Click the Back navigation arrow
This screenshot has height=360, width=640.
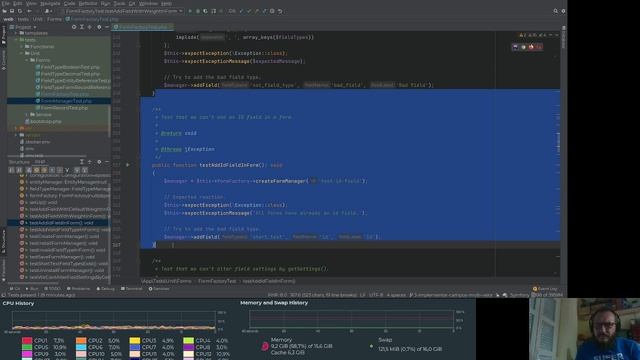pos(29,11)
